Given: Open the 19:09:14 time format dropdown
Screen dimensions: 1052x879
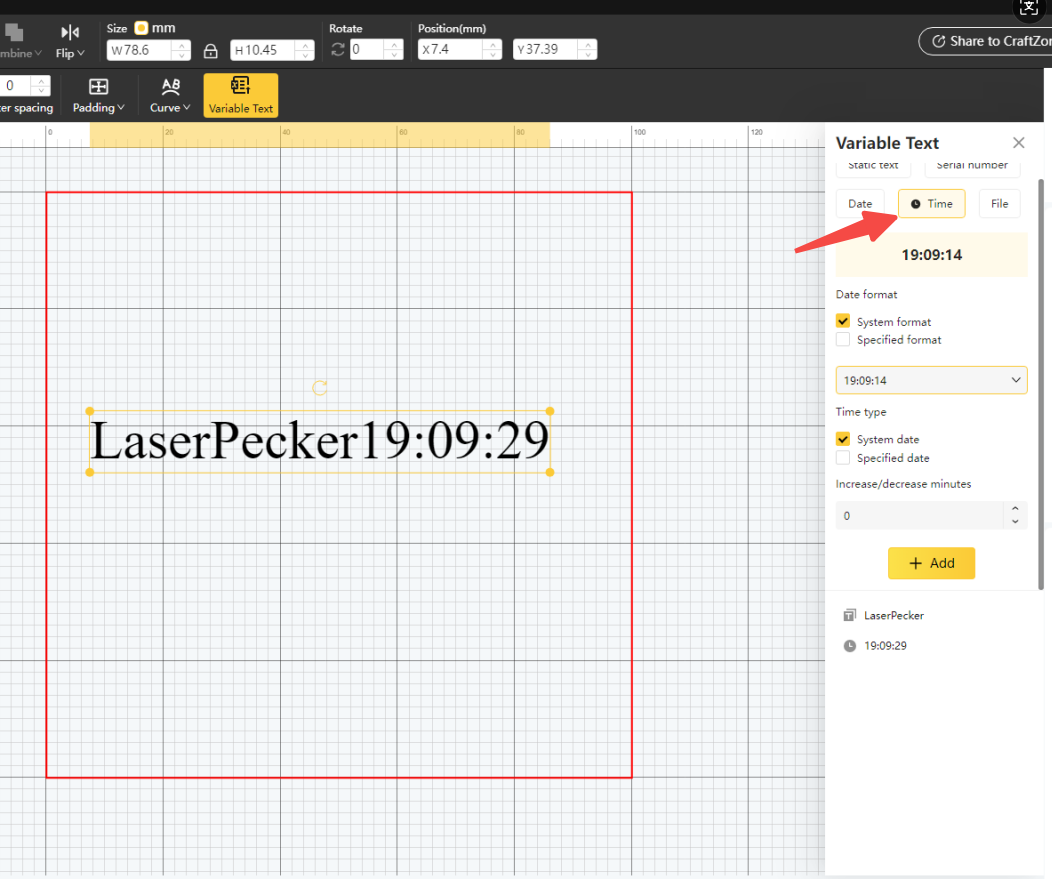Looking at the screenshot, I should click(x=931, y=380).
